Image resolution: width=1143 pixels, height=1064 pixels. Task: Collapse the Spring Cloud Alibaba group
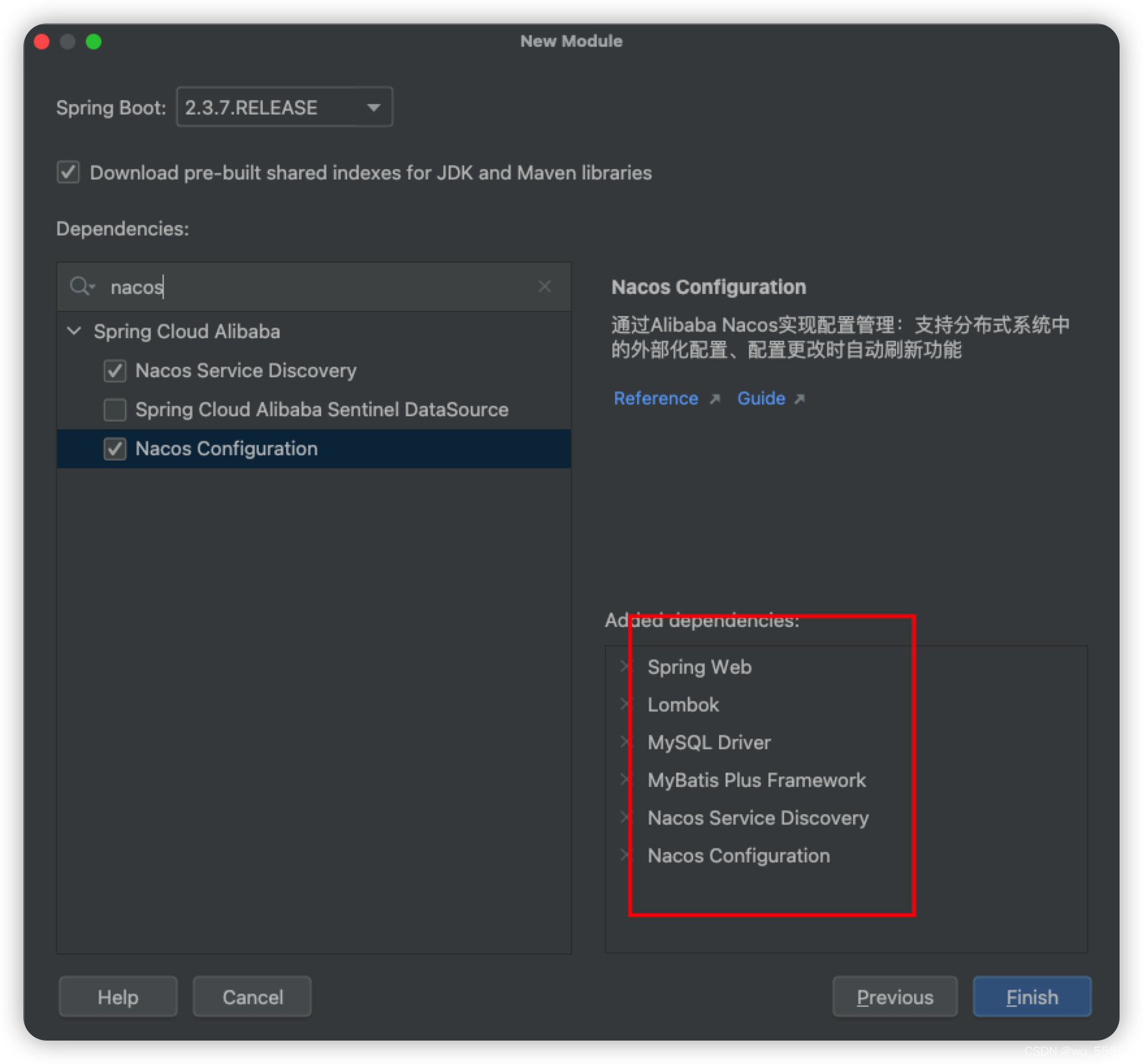pos(74,331)
